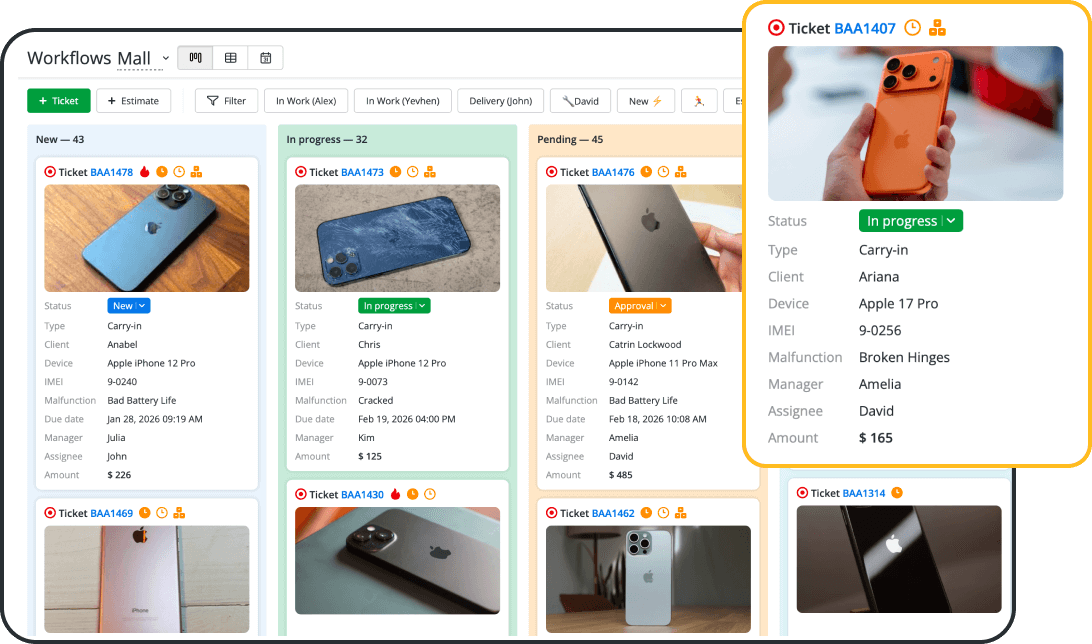Image resolution: width=1092 pixels, height=644 pixels.
Task: Switch to the table view icon
Action: tap(230, 58)
